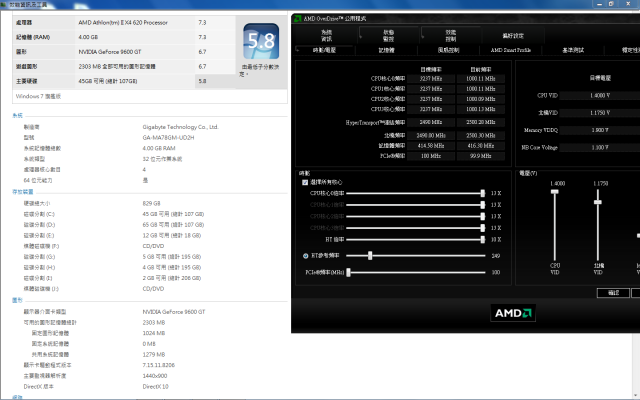Image resolution: width=640 pixels, height=400 pixels.
Task: Click the PCIe frequency slider at 100
Action: pyautogui.click(x=416, y=272)
